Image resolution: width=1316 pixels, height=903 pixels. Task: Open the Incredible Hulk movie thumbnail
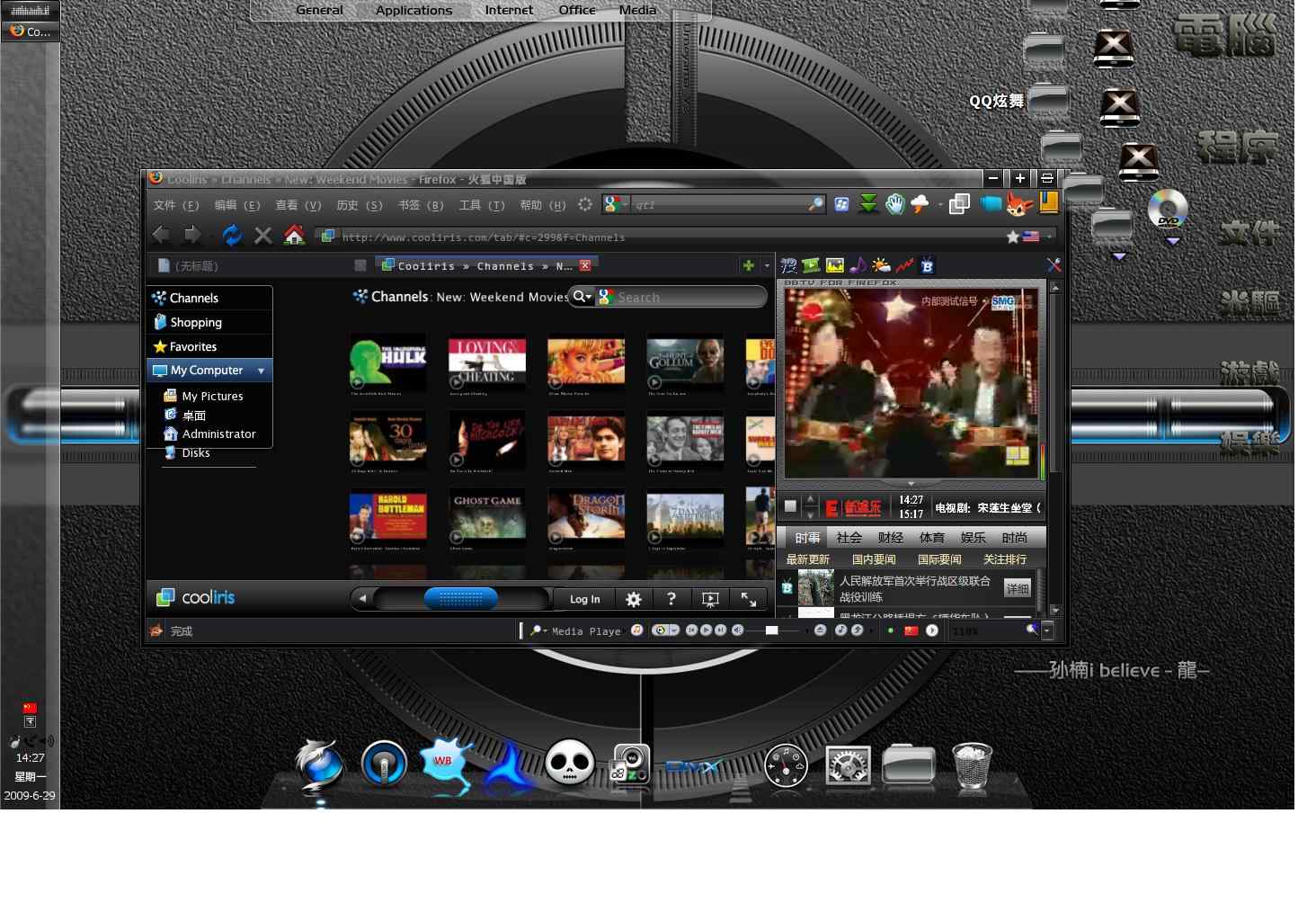point(388,363)
